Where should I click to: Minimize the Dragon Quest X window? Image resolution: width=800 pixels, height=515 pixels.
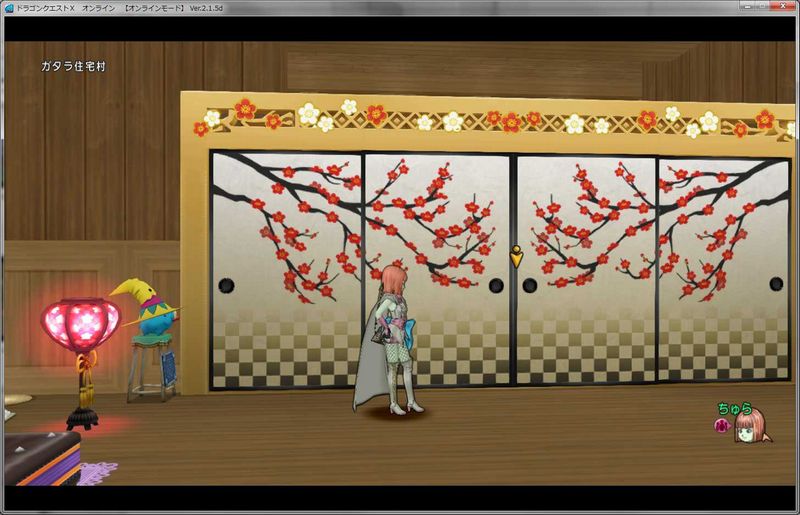tap(748, 6)
